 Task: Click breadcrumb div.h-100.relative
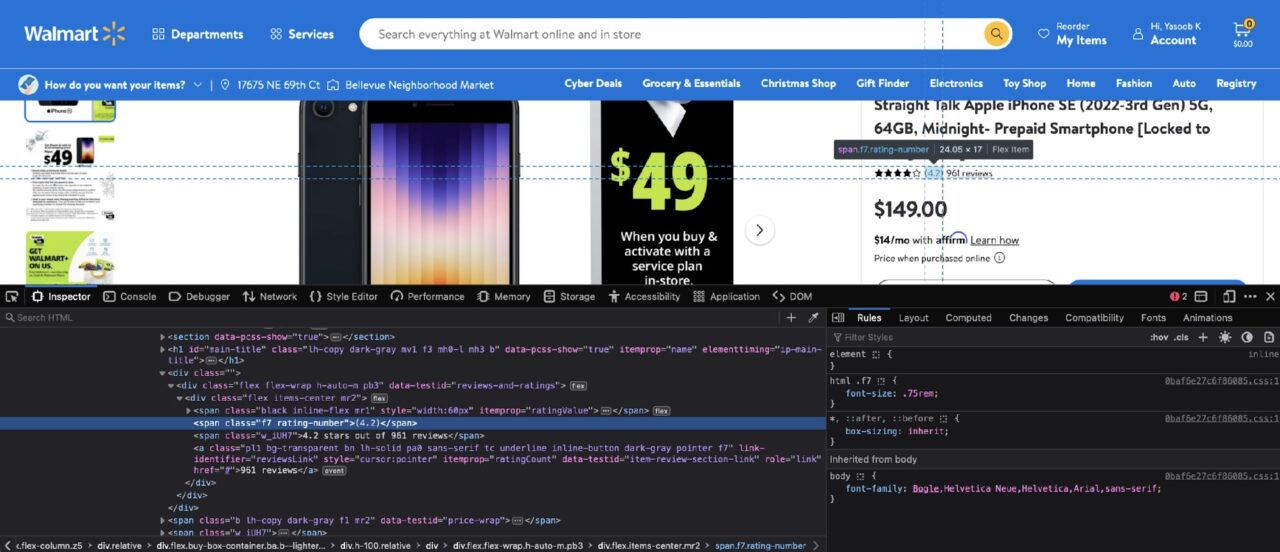coord(375,546)
